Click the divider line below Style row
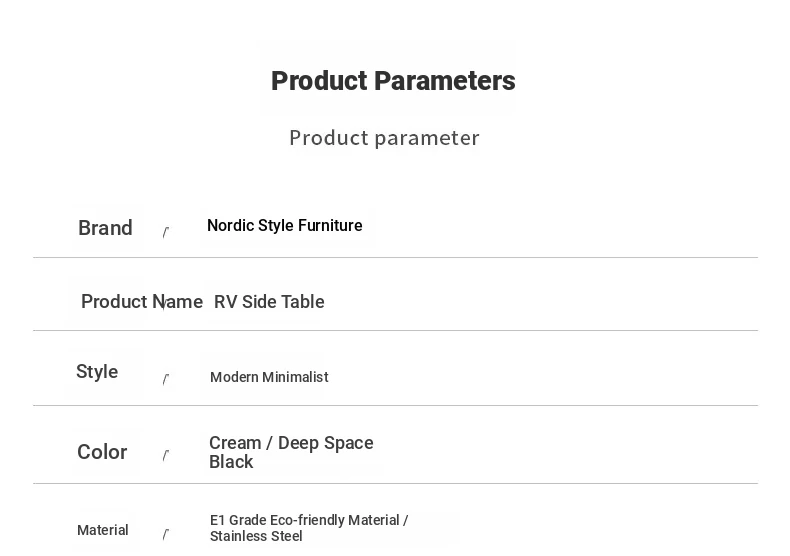Screen dimensions: 790x556 point(396,405)
